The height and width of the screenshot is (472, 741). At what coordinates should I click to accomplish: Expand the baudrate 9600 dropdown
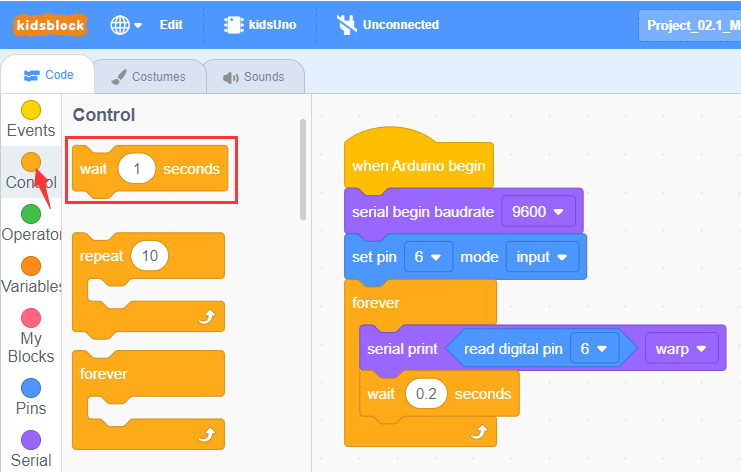[x=538, y=212]
